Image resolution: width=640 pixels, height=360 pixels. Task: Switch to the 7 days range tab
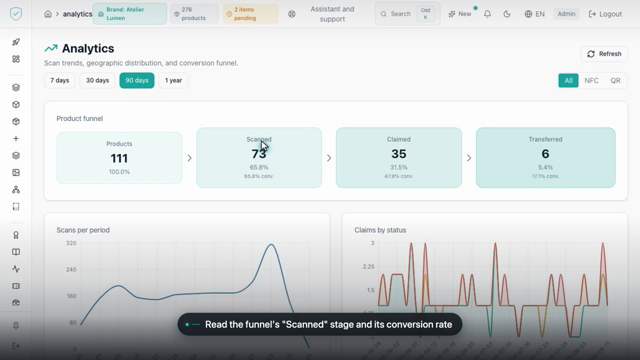click(x=60, y=80)
